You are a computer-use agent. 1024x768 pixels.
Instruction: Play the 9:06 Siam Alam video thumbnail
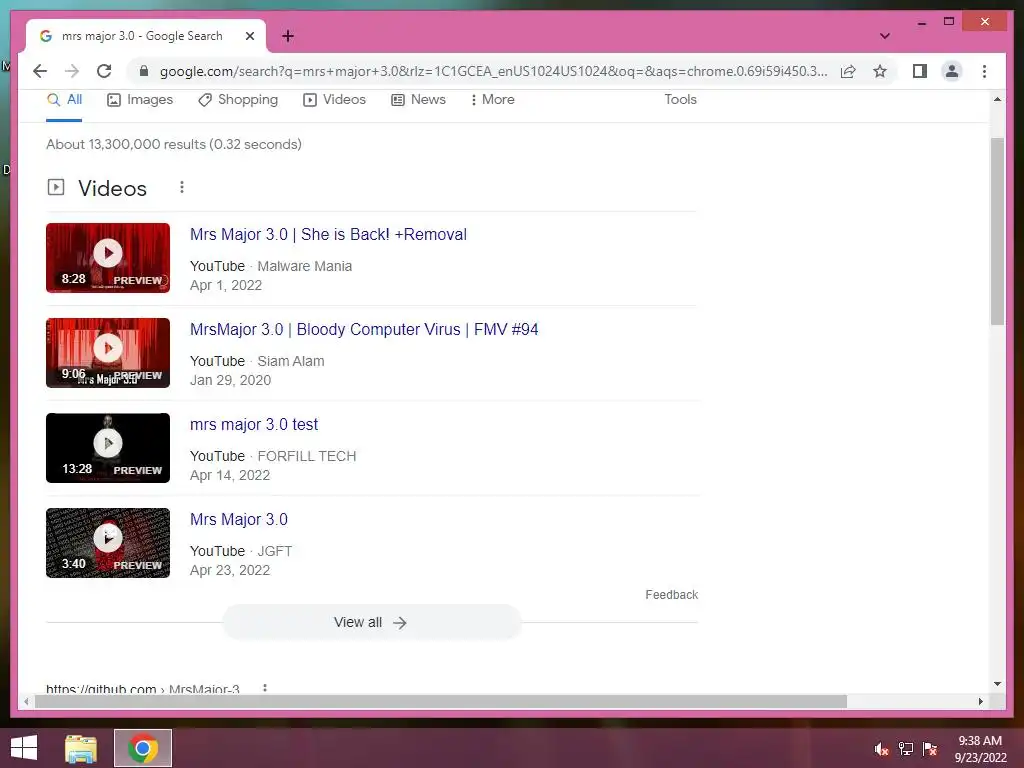(108, 353)
